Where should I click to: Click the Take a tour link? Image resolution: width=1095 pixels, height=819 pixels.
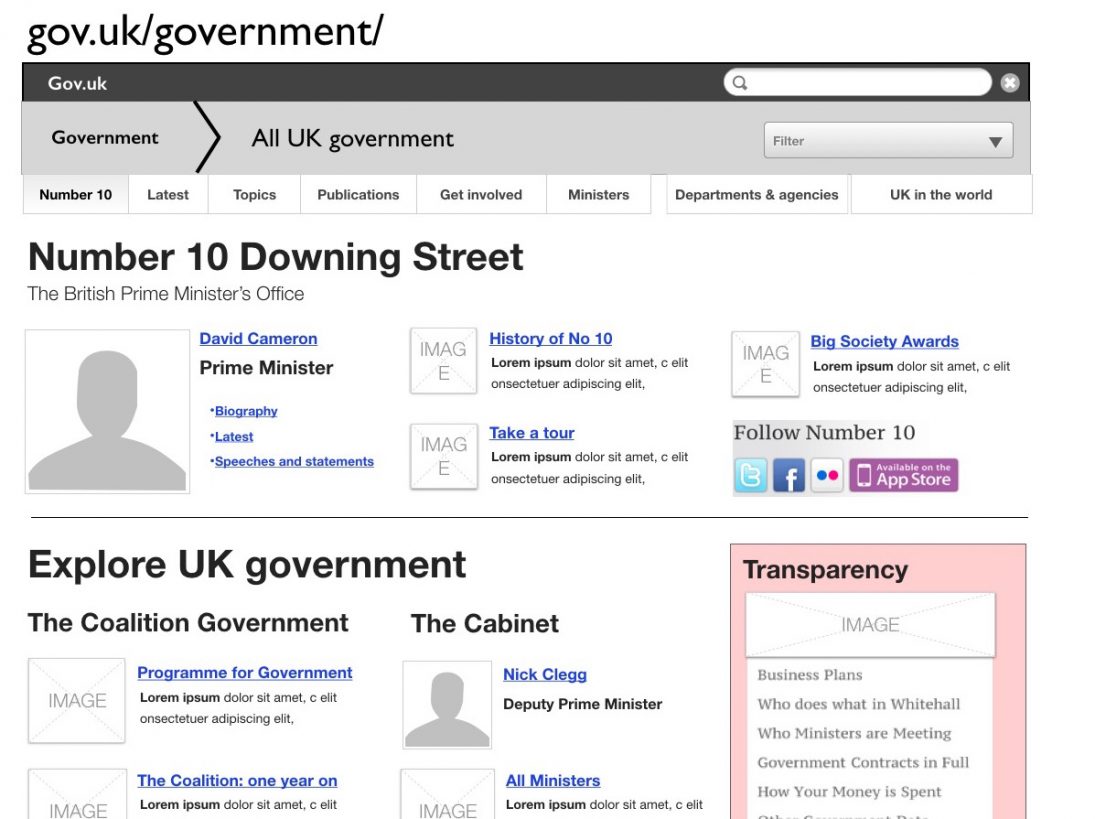(x=532, y=433)
